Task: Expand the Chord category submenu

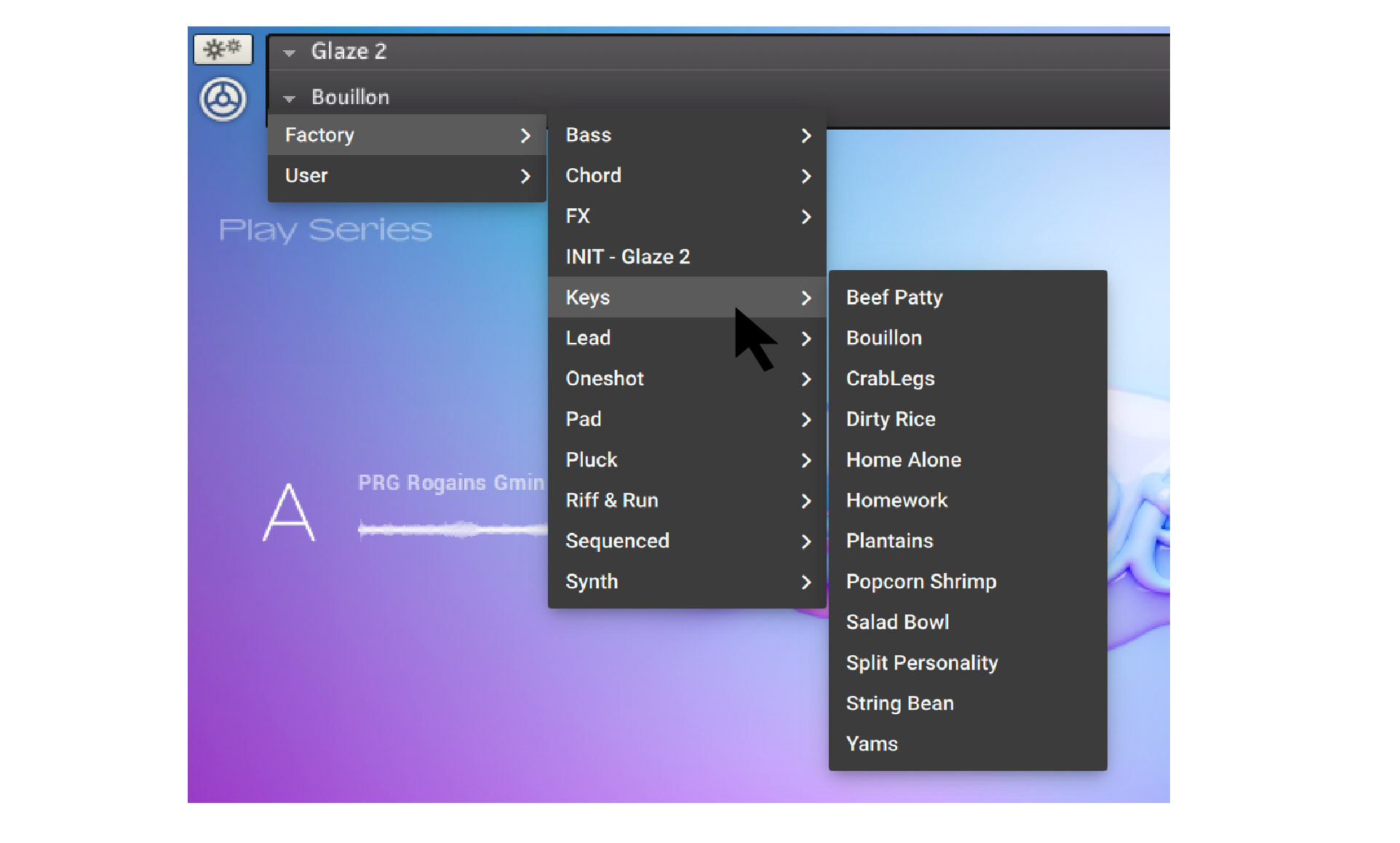Action: coord(655,175)
